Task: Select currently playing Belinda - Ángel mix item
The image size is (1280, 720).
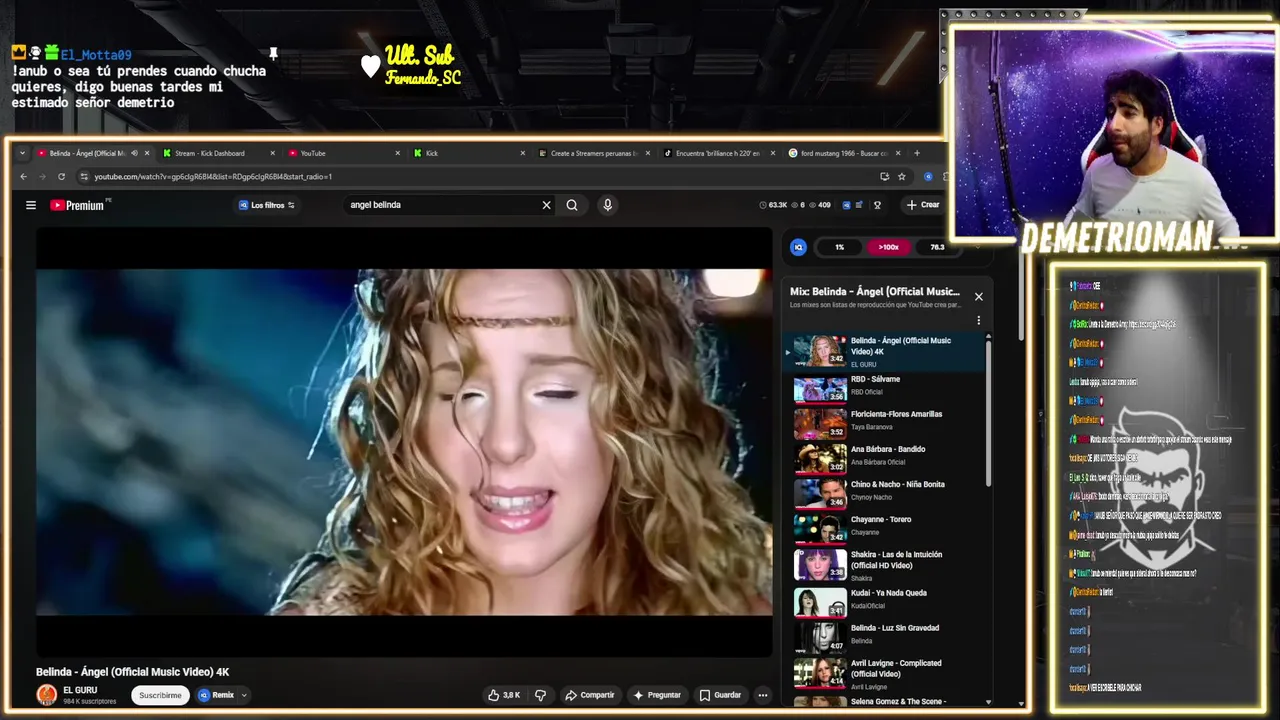Action: coord(885,352)
